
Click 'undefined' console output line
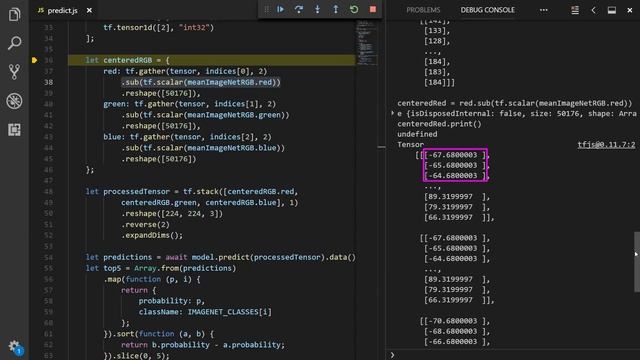click(x=417, y=134)
